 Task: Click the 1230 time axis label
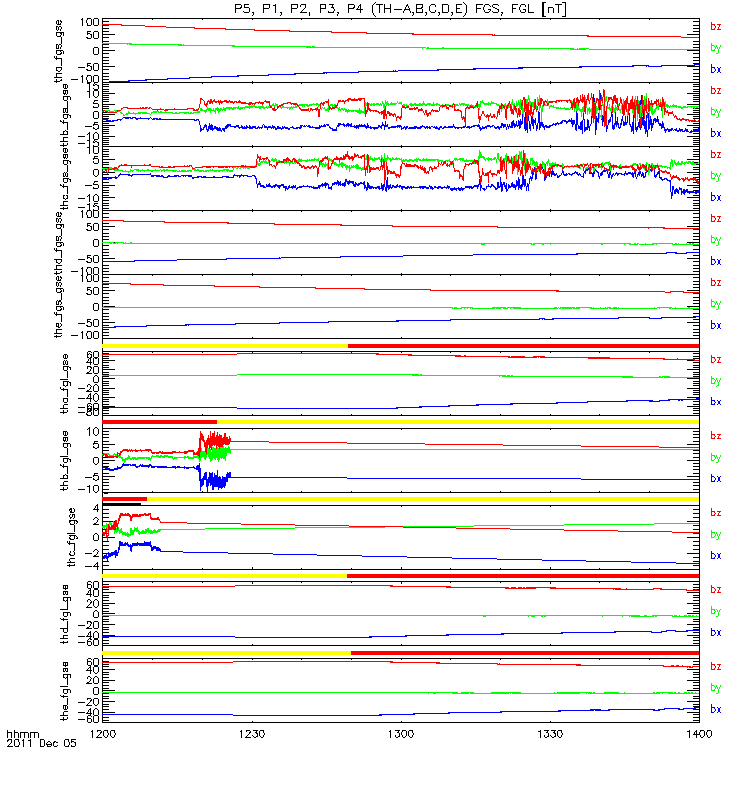pyautogui.click(x=252, y=734)
